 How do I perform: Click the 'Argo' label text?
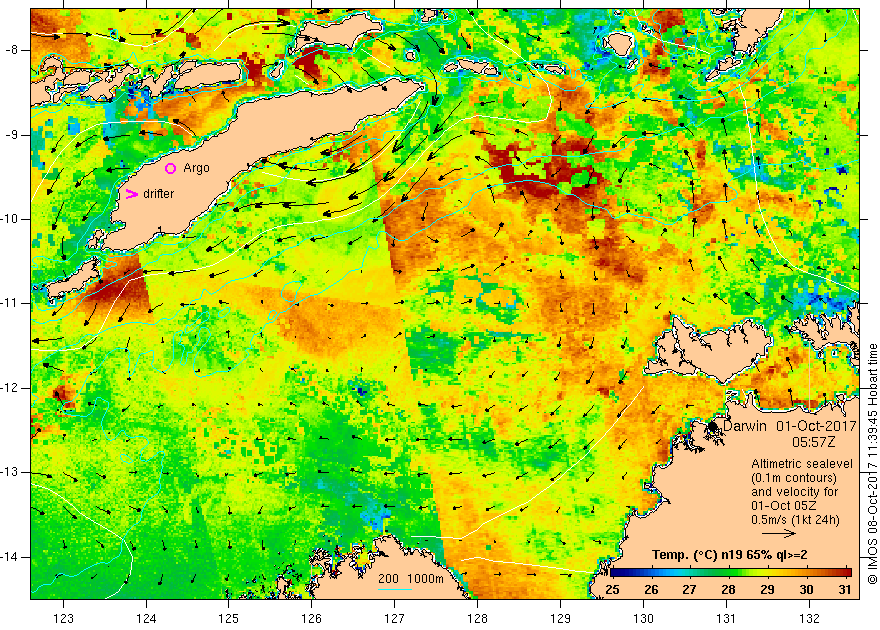(x=196, y=168)
